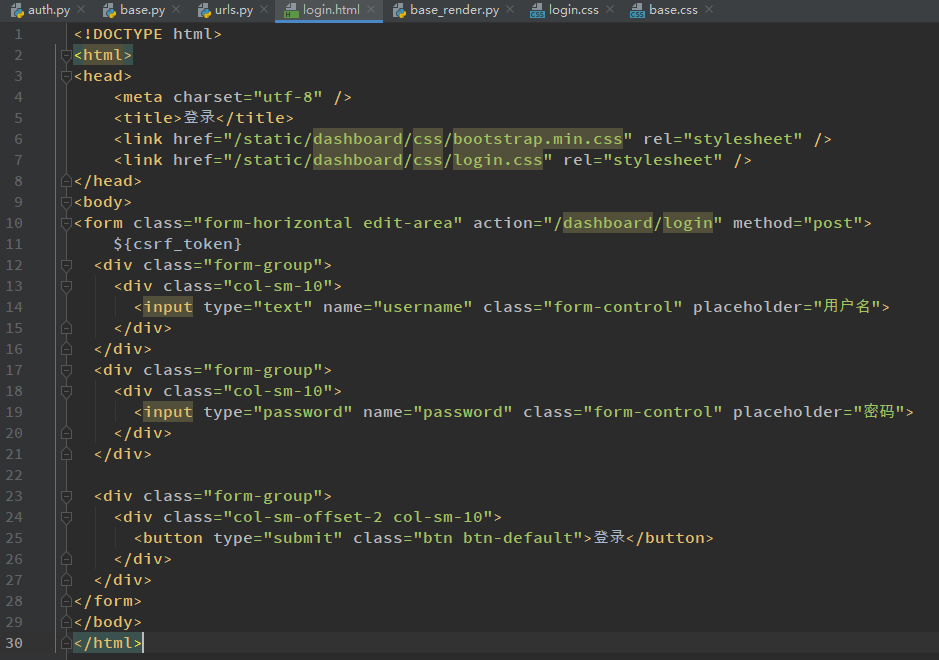Click the dashboard segment in form action
Image resolution: width=939 pixels, height=660 pixels.
(x=607, y=223)
